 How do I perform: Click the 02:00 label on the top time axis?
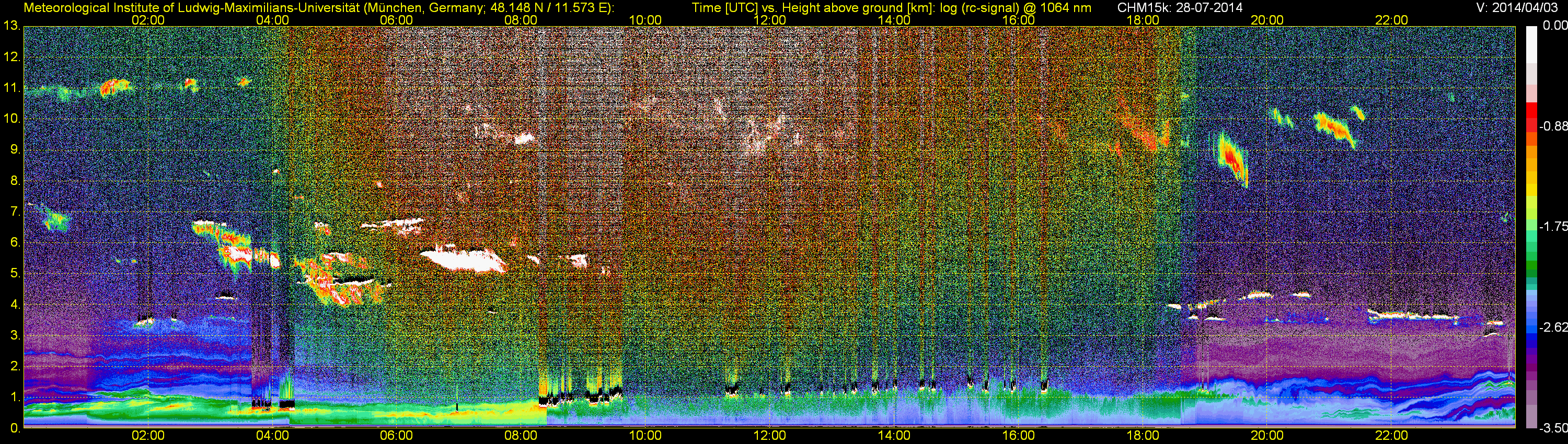coord(148,20)
